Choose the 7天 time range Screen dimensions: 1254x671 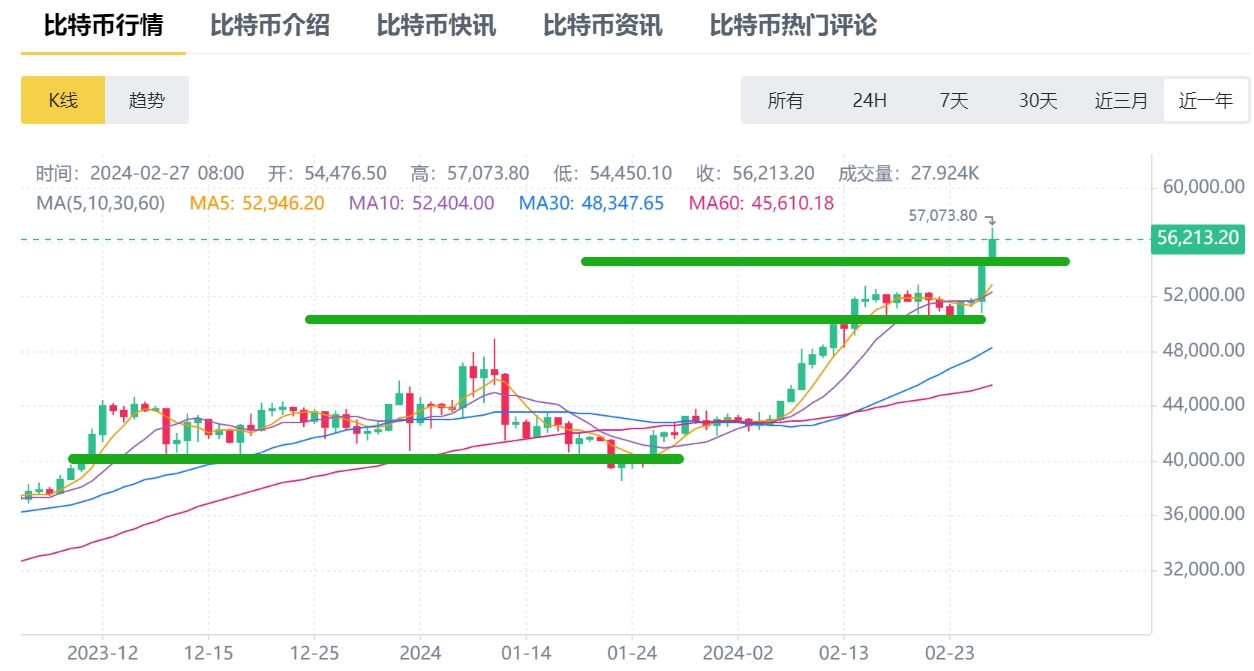(x=954, y=100)
